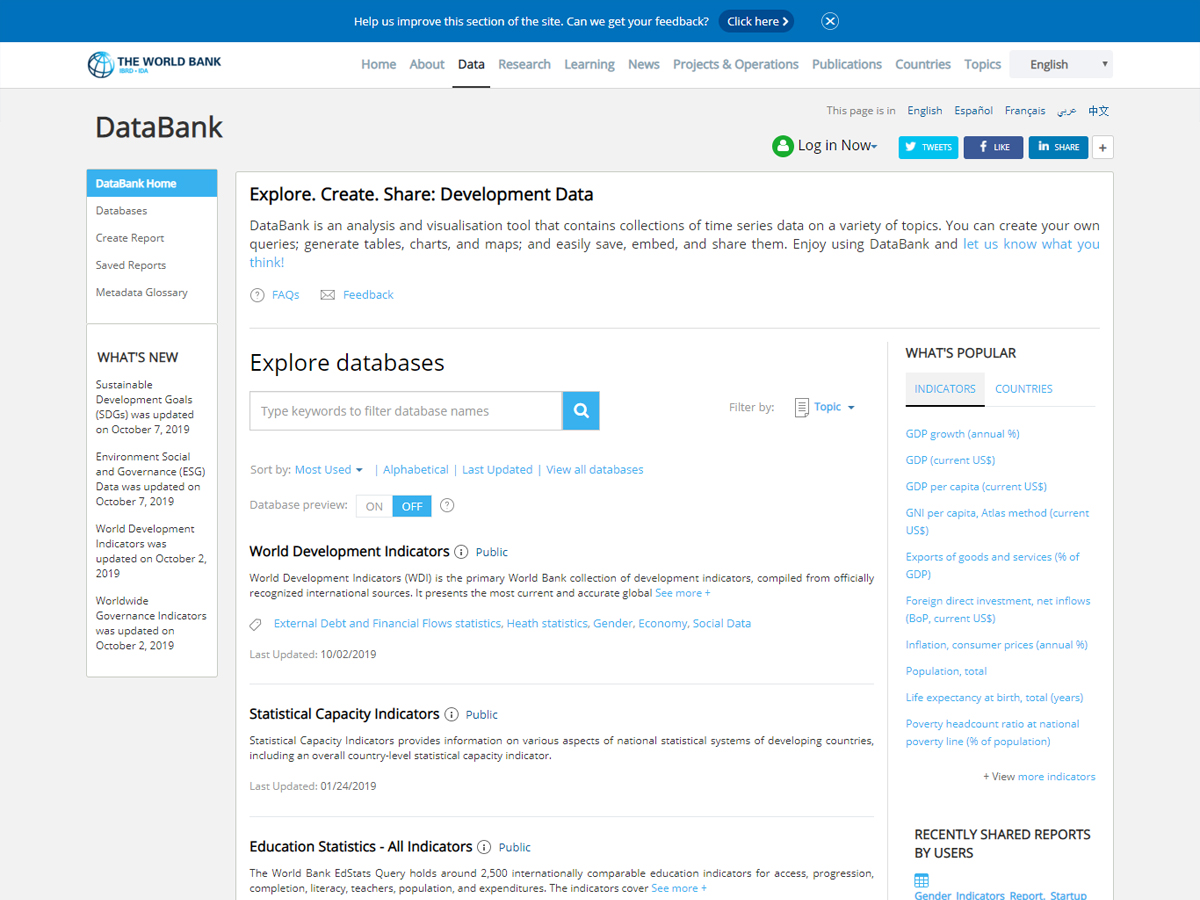Viewport: 1200px width, 900px height.
Task: Click the Tweets Twitter share button
Action: tap(928, 147)
